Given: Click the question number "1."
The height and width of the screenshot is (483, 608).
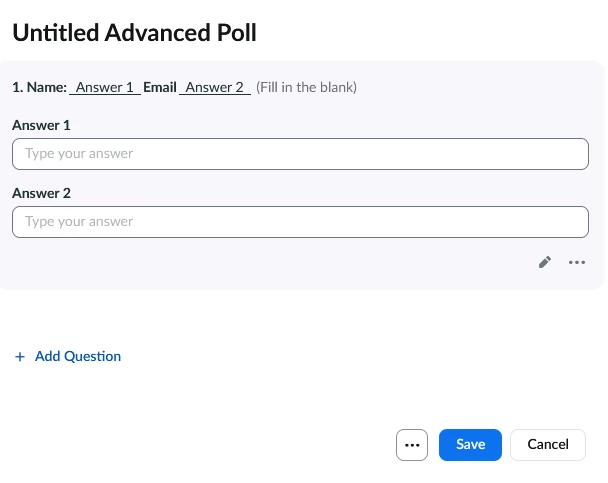Looking at the screenshot, I should point(17,88).
